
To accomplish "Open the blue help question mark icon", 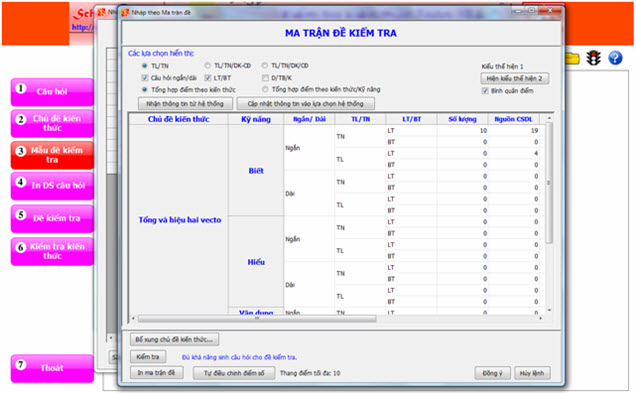I will tap(615, 58).
